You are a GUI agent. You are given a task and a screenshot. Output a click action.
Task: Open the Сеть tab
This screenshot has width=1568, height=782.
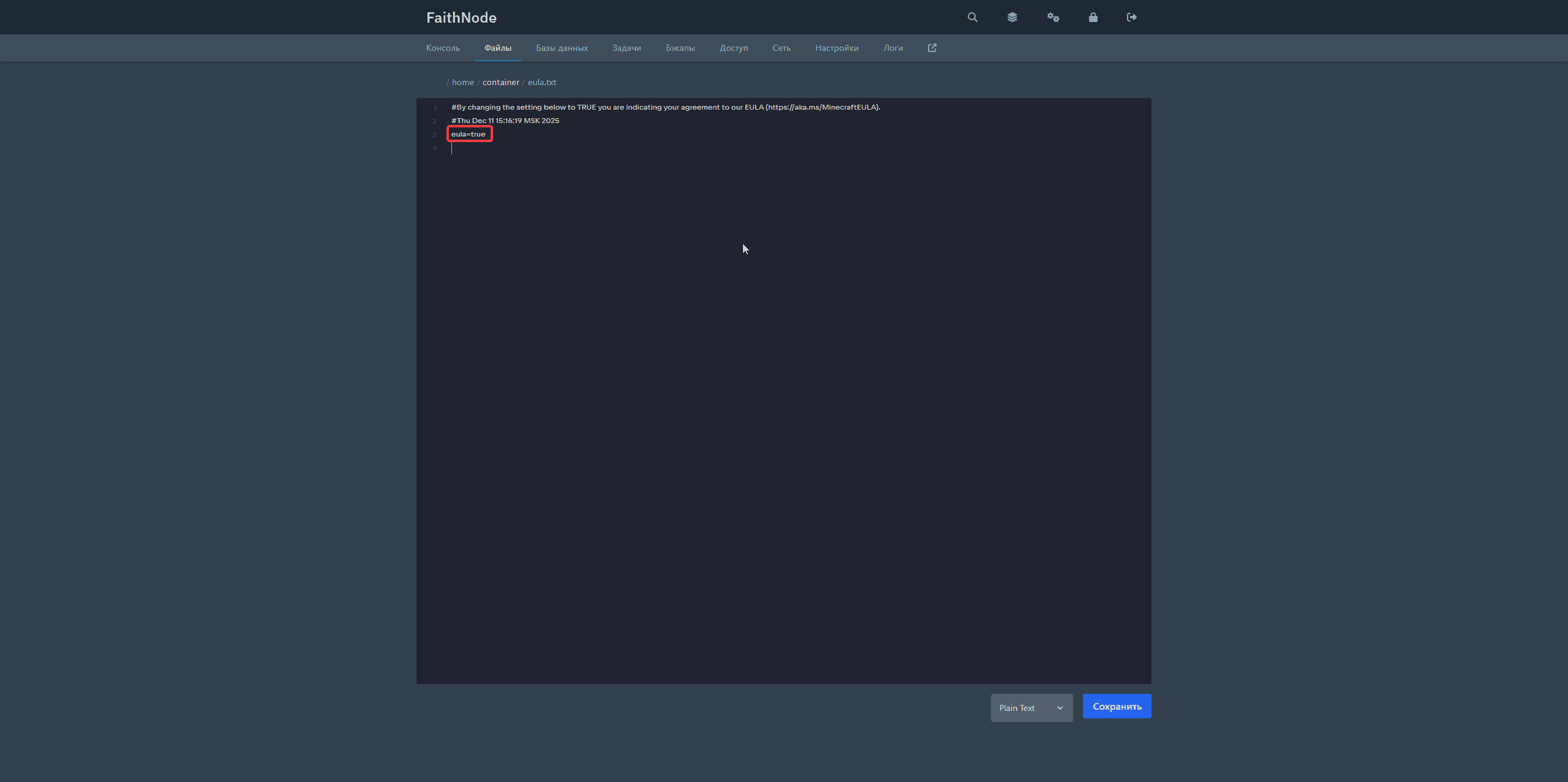(781, 48)
